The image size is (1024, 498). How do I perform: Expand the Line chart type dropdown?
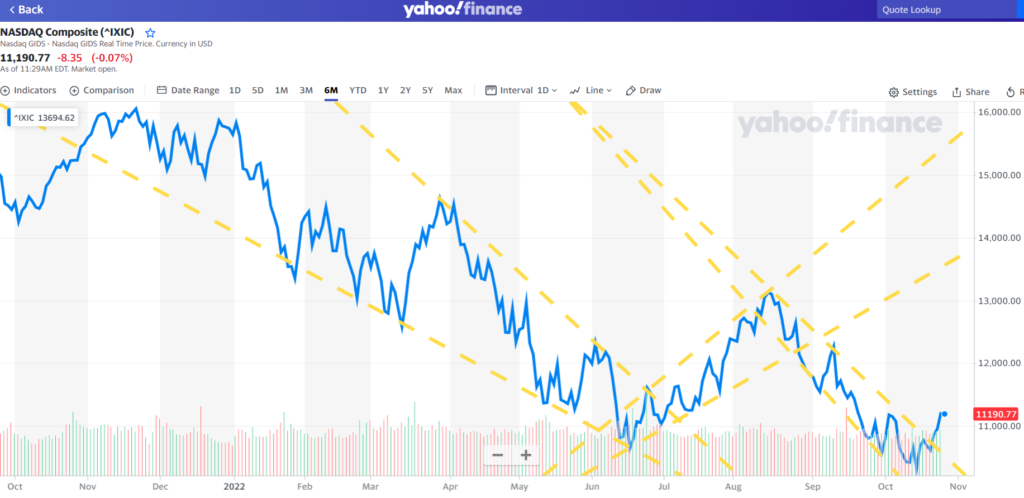(590, 90)
